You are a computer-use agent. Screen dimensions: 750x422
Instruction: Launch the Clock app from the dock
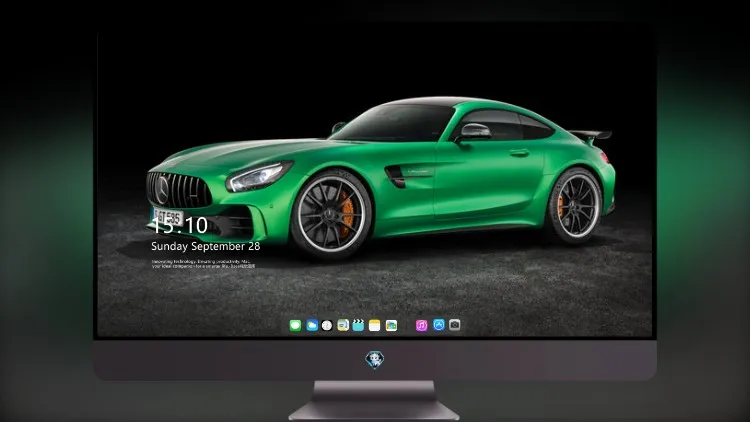point(327,325)
